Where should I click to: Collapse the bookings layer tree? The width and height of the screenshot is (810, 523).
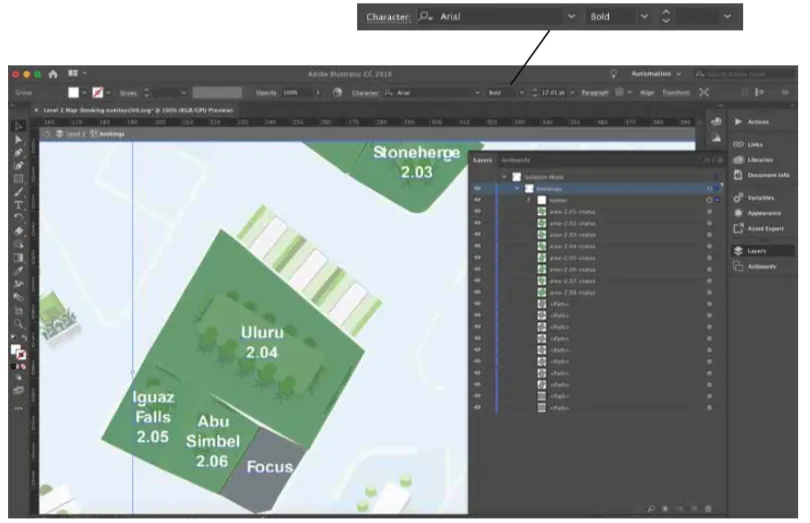coord(517,188)
